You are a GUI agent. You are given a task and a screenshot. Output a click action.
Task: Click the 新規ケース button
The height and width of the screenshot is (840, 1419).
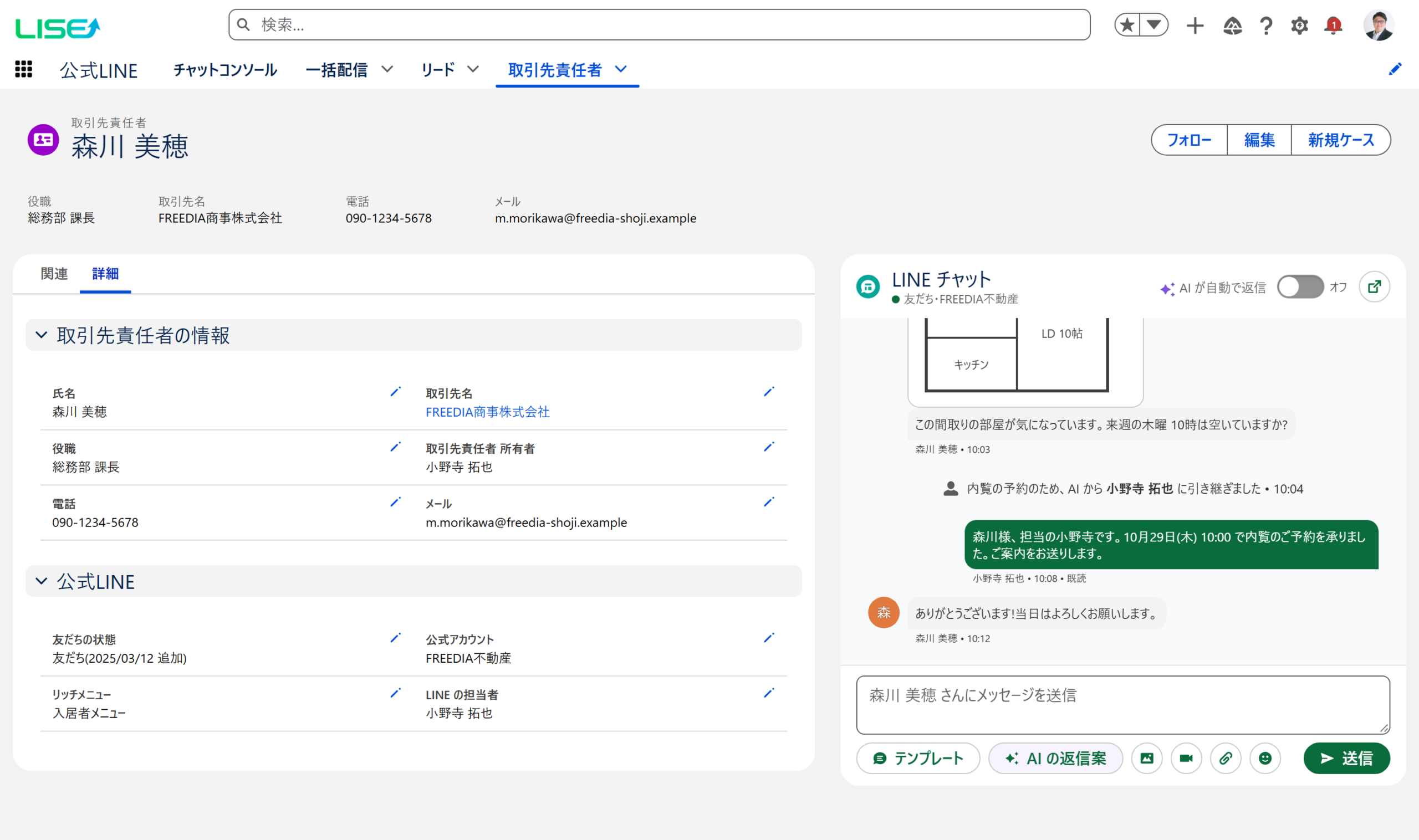click(x=1341, y=140)
